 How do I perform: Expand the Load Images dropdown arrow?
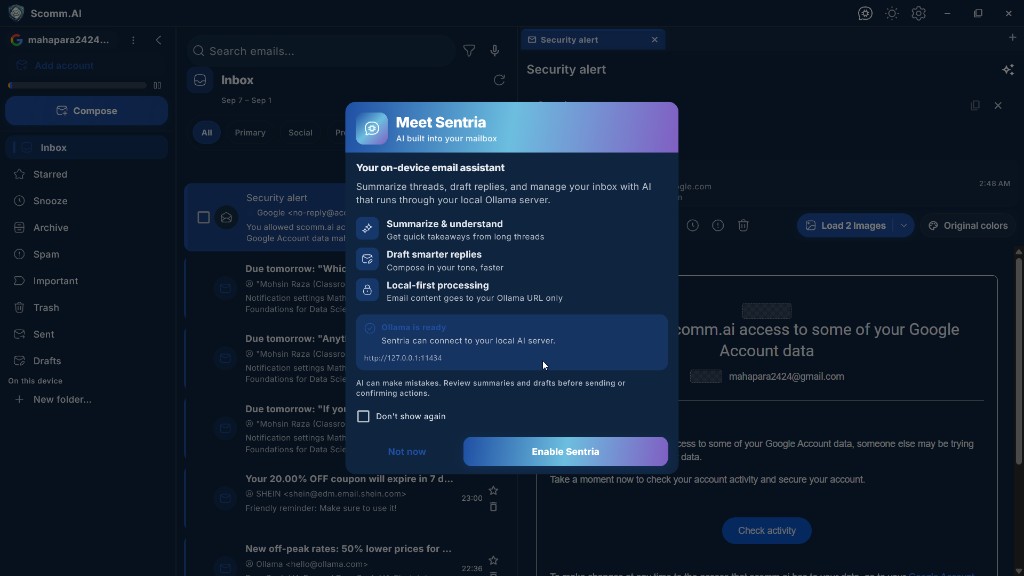(904, 225)
